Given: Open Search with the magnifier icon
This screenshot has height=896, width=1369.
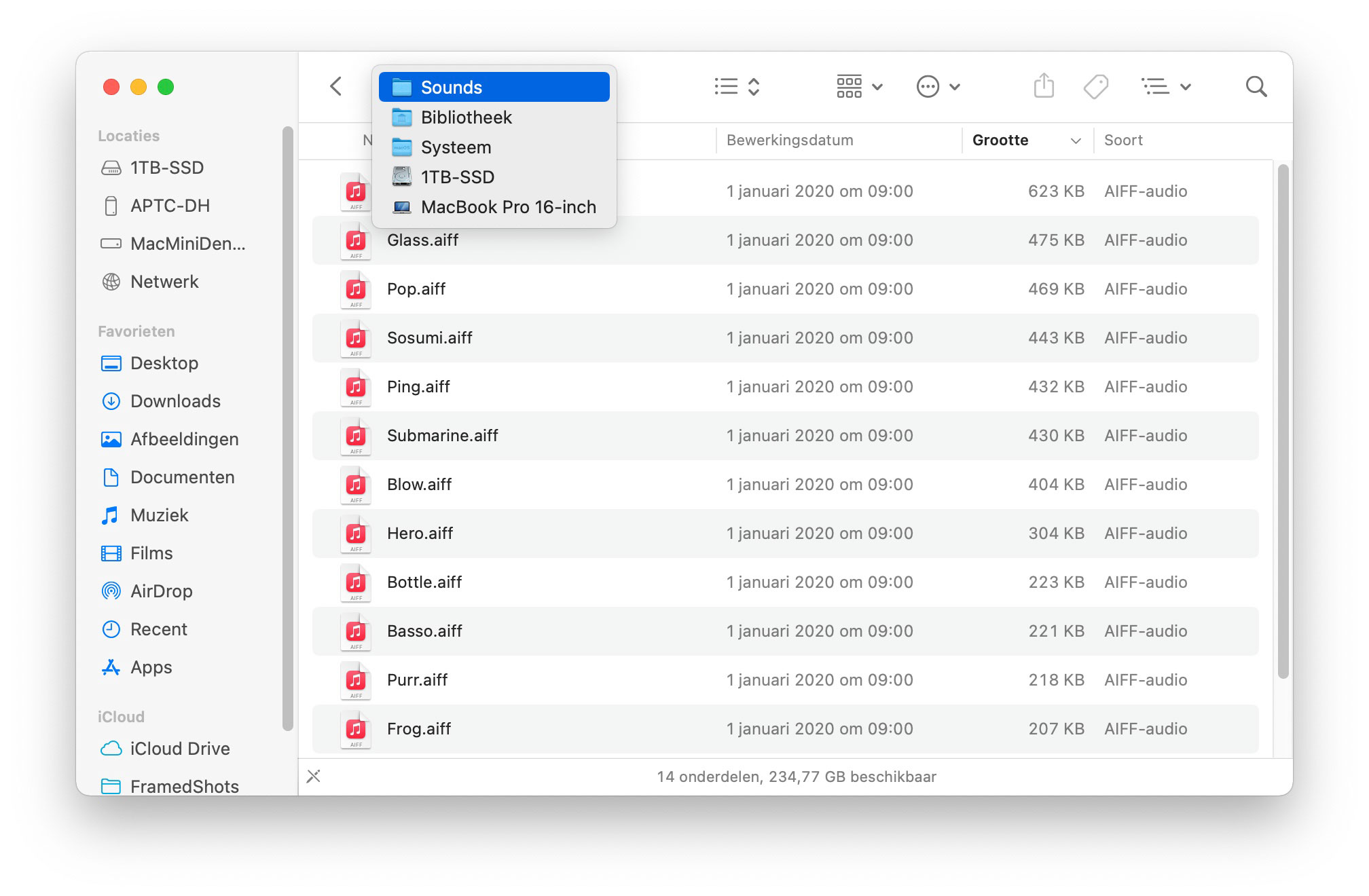Looking at the screenshot, I should tap(1256, 86).
